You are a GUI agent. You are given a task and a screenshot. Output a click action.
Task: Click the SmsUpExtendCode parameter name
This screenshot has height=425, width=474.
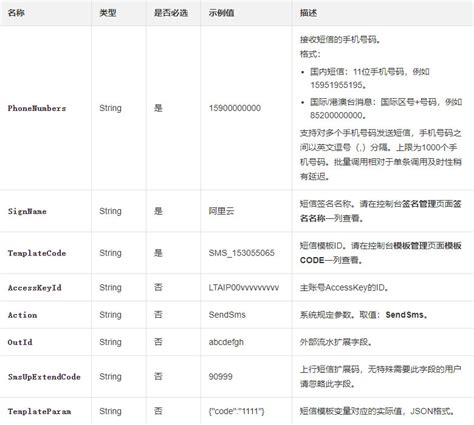[44, 377]
